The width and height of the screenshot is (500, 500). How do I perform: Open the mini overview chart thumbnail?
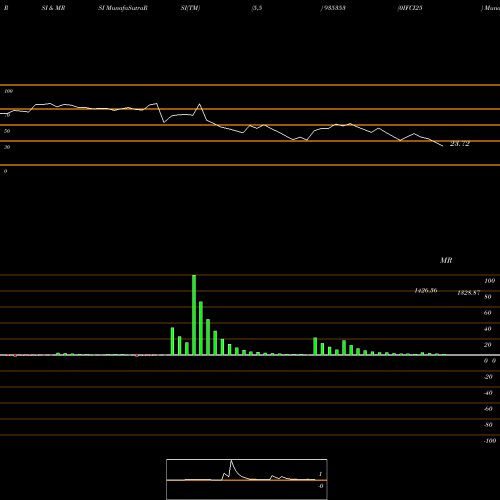pyautogui.click(x=247, y=479)
